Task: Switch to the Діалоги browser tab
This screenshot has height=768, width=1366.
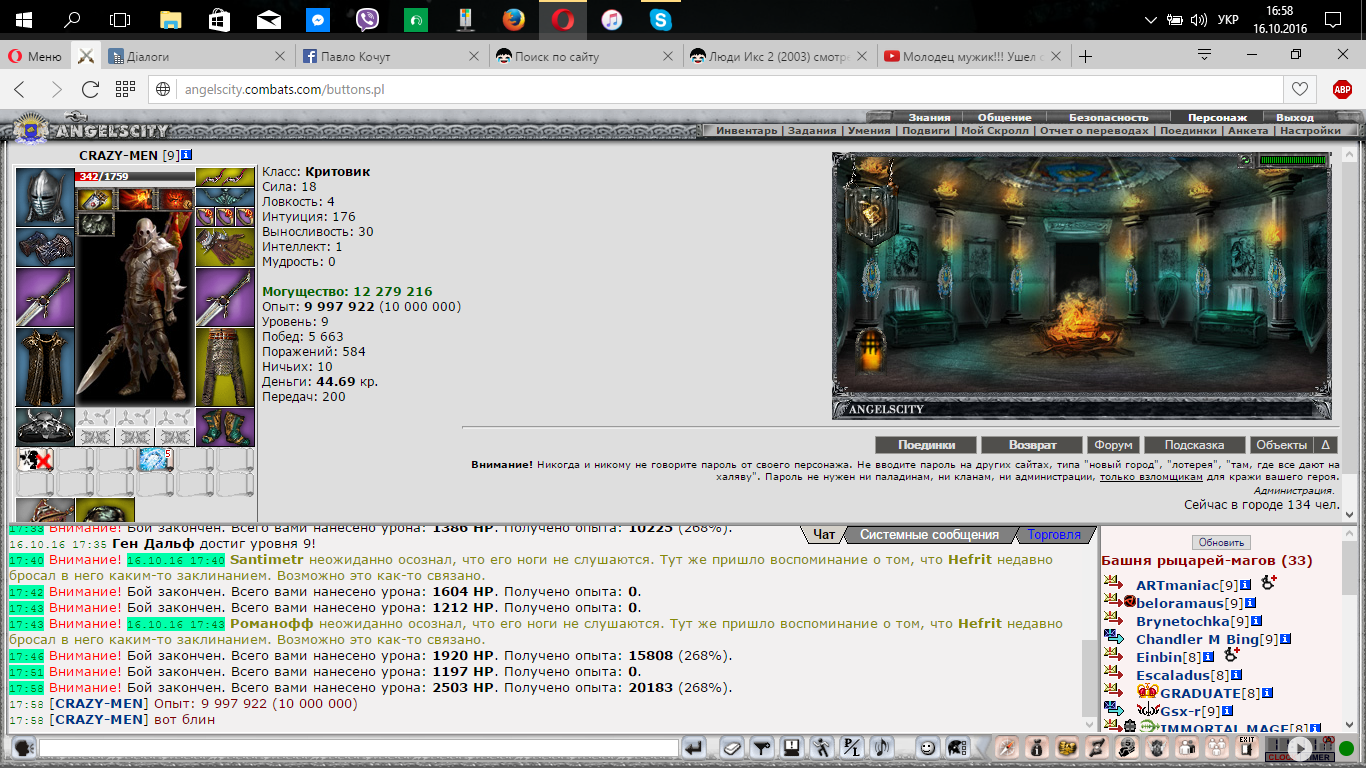Action: click(x=198, y=56)
